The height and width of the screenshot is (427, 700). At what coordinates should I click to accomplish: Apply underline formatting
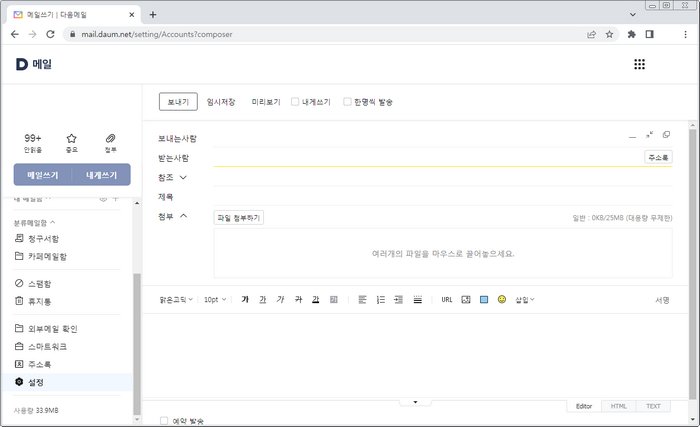pos(262,300)
